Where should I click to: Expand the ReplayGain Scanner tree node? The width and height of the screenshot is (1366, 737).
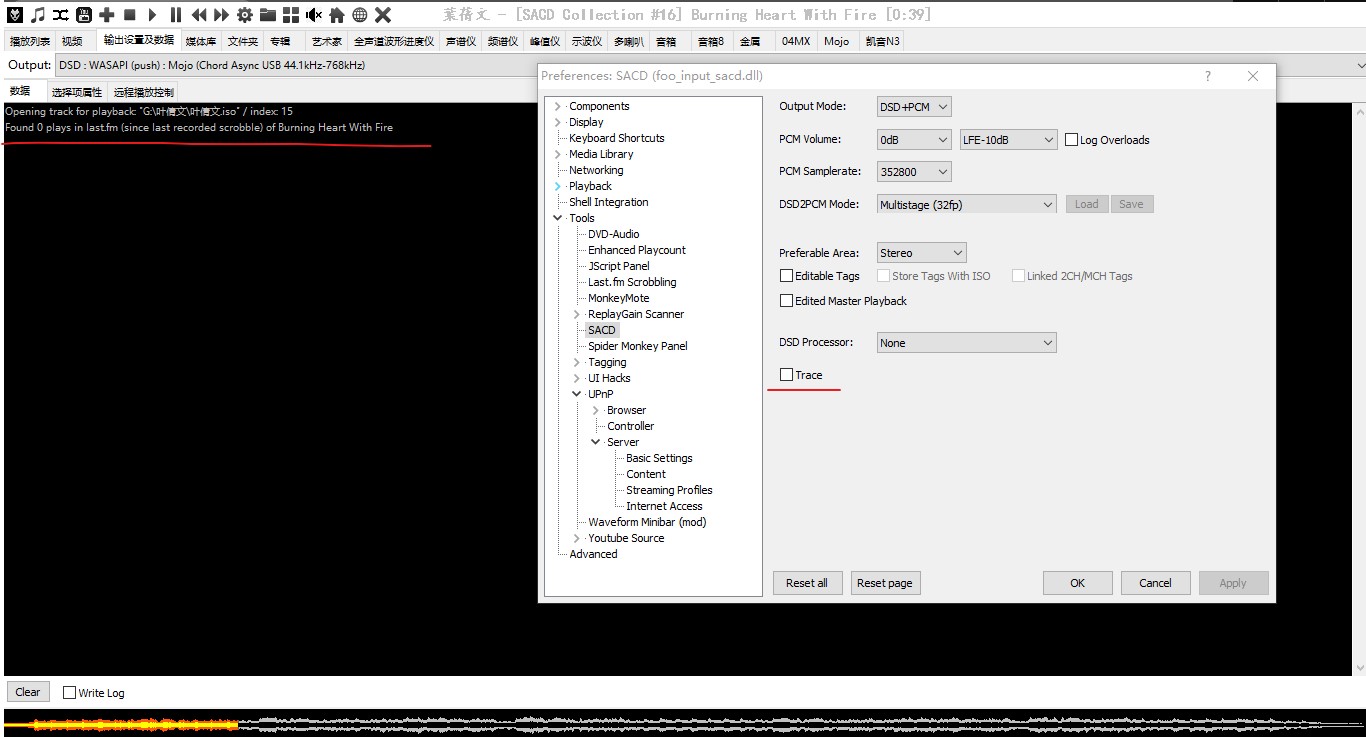(577, 314)
